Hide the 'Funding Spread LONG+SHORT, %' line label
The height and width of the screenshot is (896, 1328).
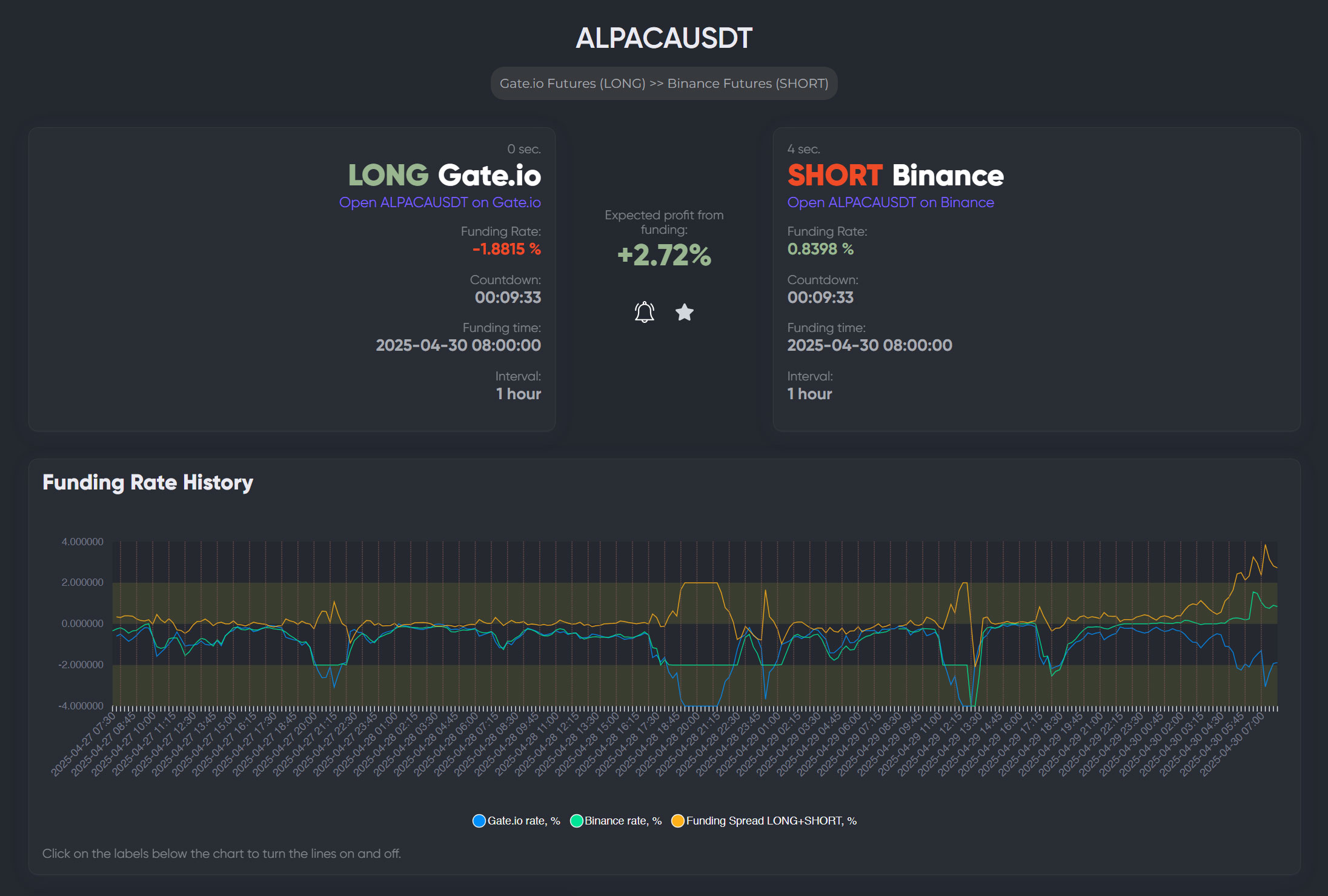(771, 821)
